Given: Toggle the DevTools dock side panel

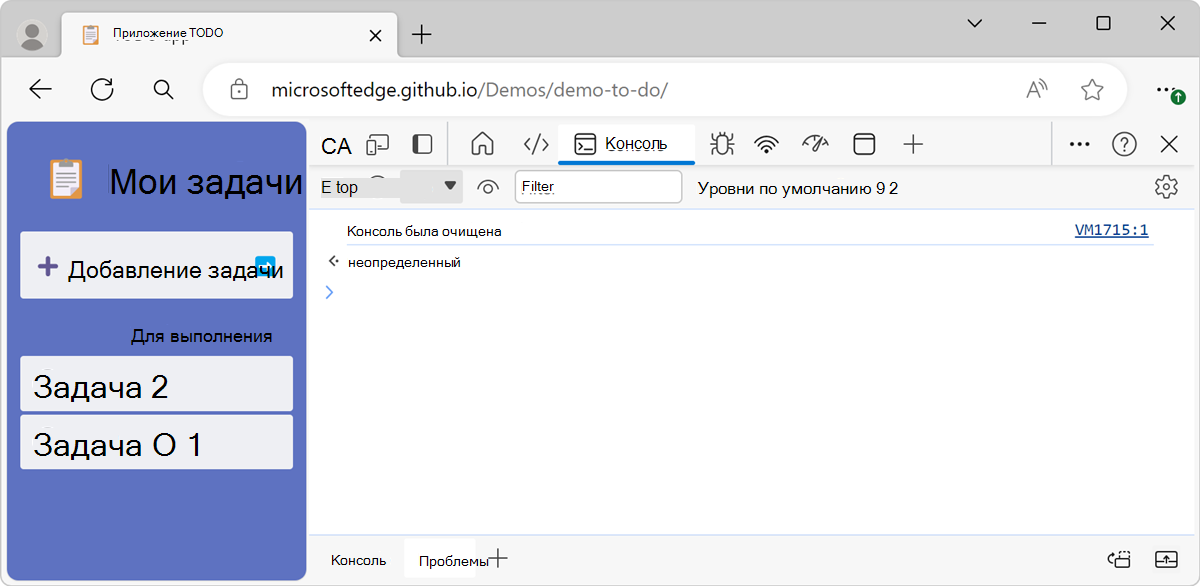Looking at the screenshot, I should point(421,143).
